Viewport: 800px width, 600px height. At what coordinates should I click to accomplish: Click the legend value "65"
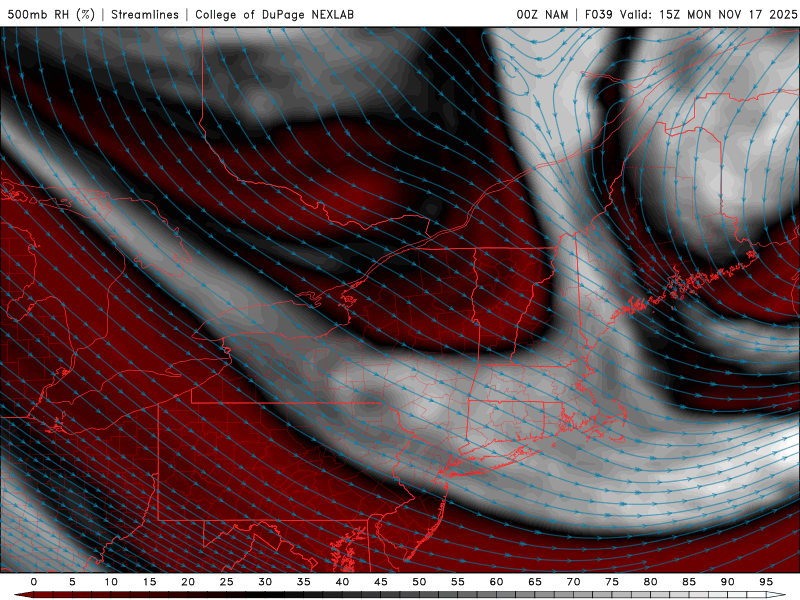pyautogui.click(x=535, y=582)
